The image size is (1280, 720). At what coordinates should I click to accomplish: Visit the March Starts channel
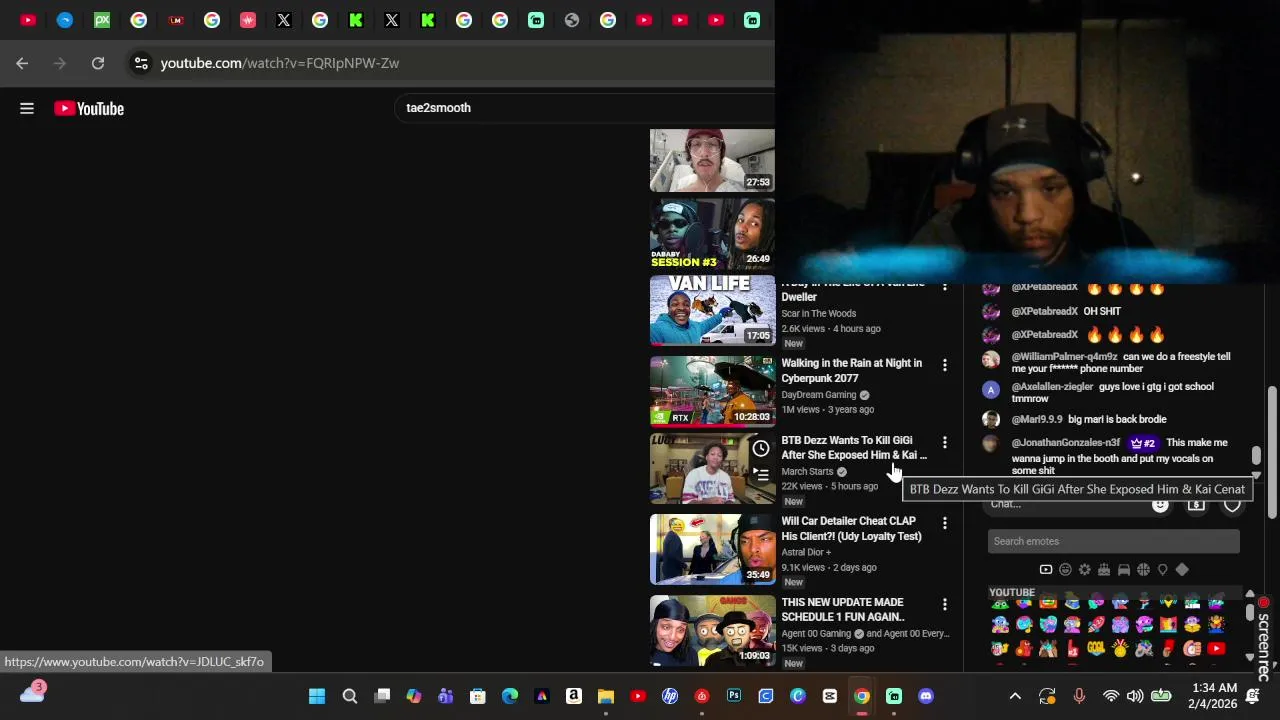807,472
